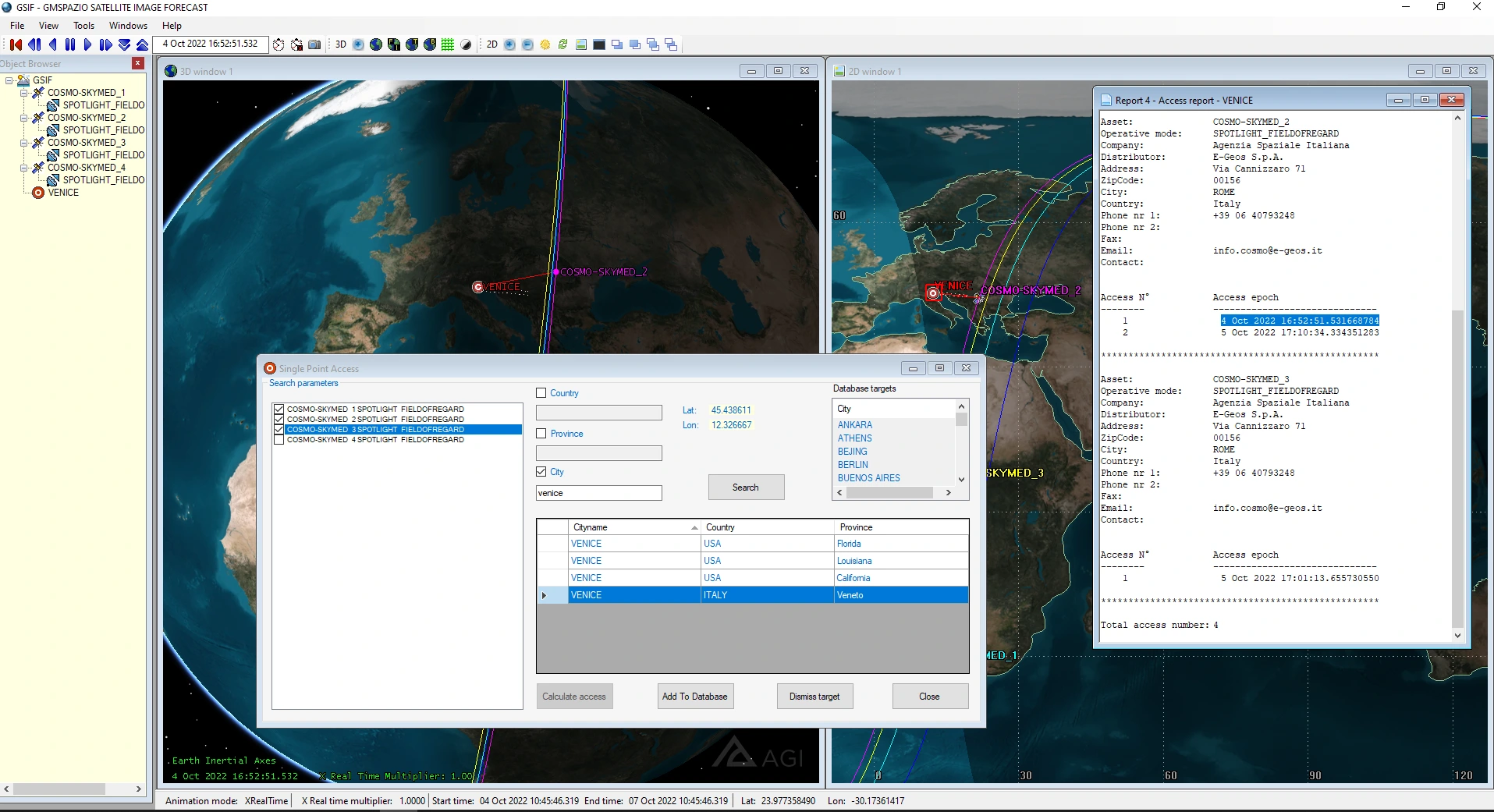Open the Tools menu
Screen dimensions: 1494x812
(x=83, y=26)
